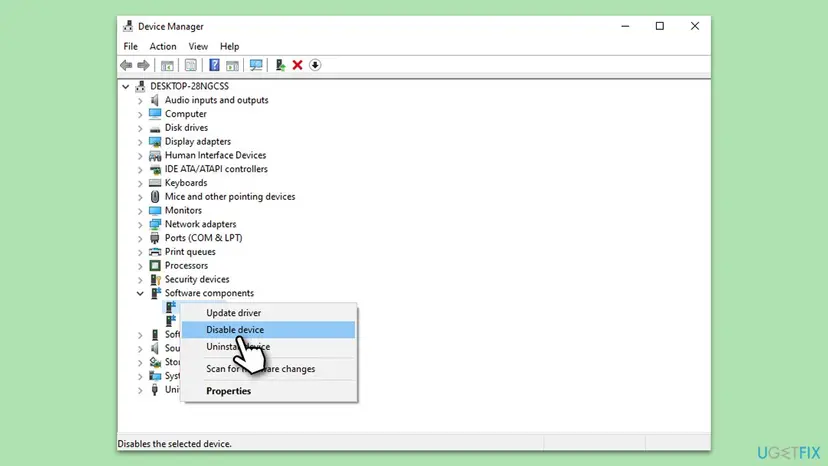Expand the Computer category arrow
The height and width of the screenshot is (466, 828).
[140, 114]
